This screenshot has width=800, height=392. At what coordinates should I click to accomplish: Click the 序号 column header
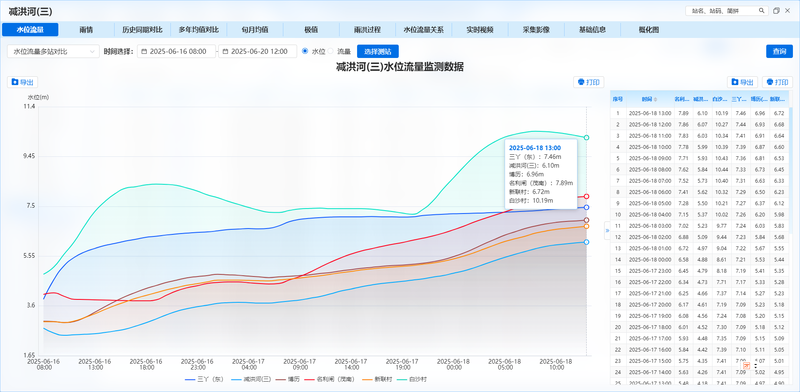coord(618,99)
